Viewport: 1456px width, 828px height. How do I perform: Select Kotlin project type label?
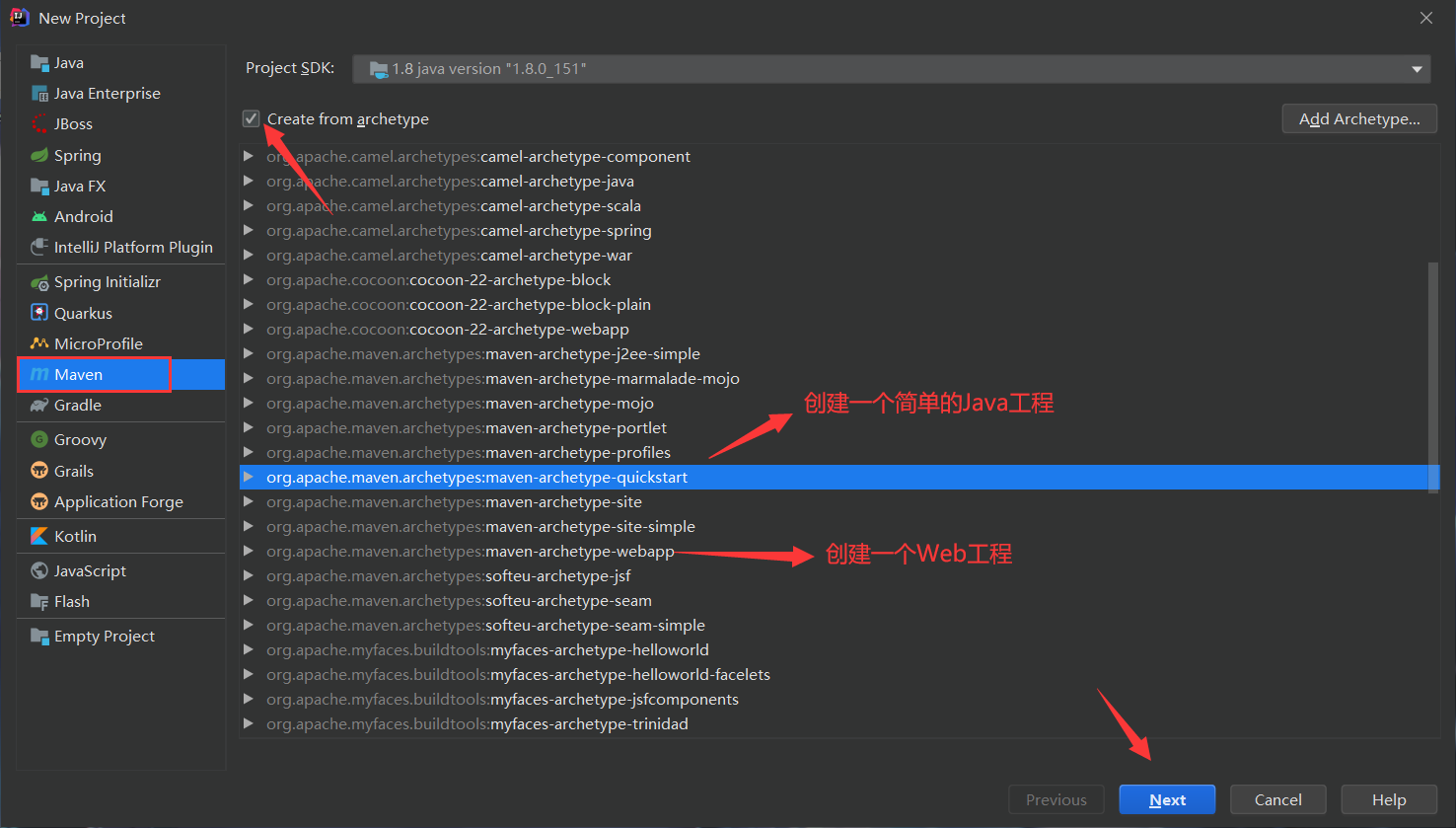(75, 537)
